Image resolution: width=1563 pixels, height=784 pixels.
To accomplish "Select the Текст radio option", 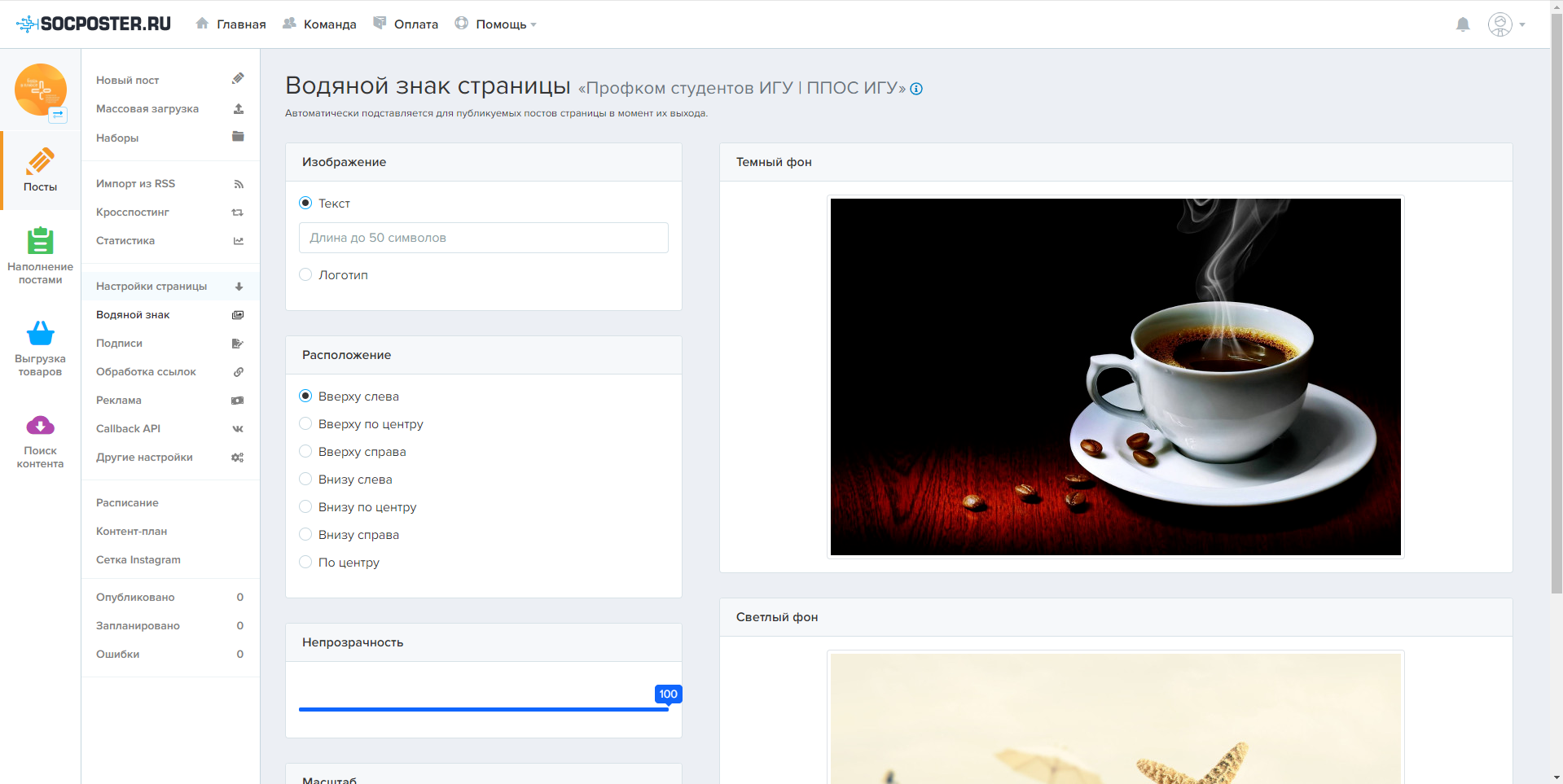I will (x=305, y=203).
